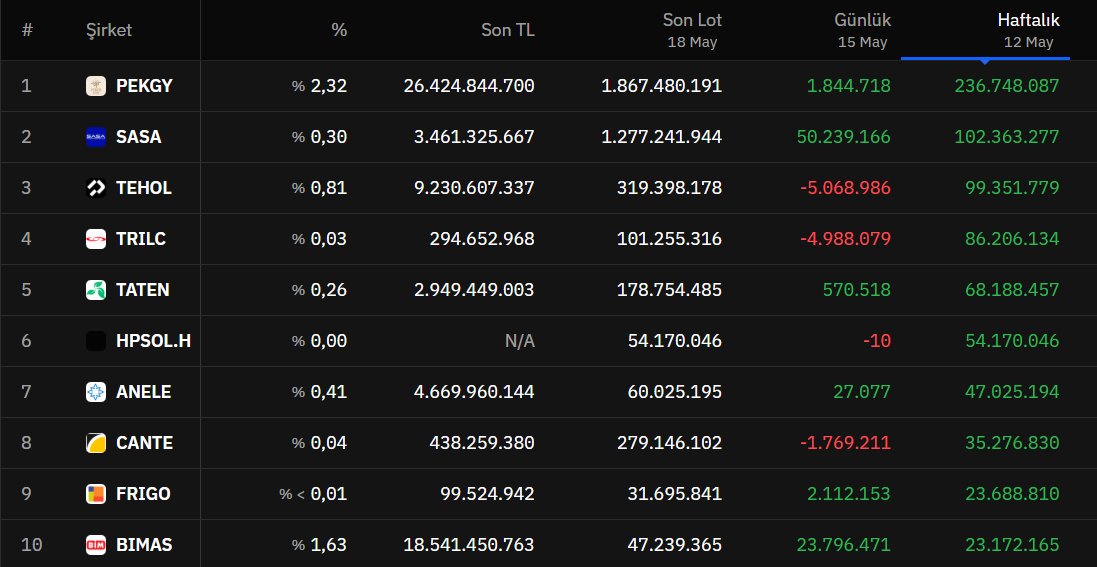Click the ANELE company logo icon
The height and width of the screenshot is (567, 1097).
click(96, 392)
